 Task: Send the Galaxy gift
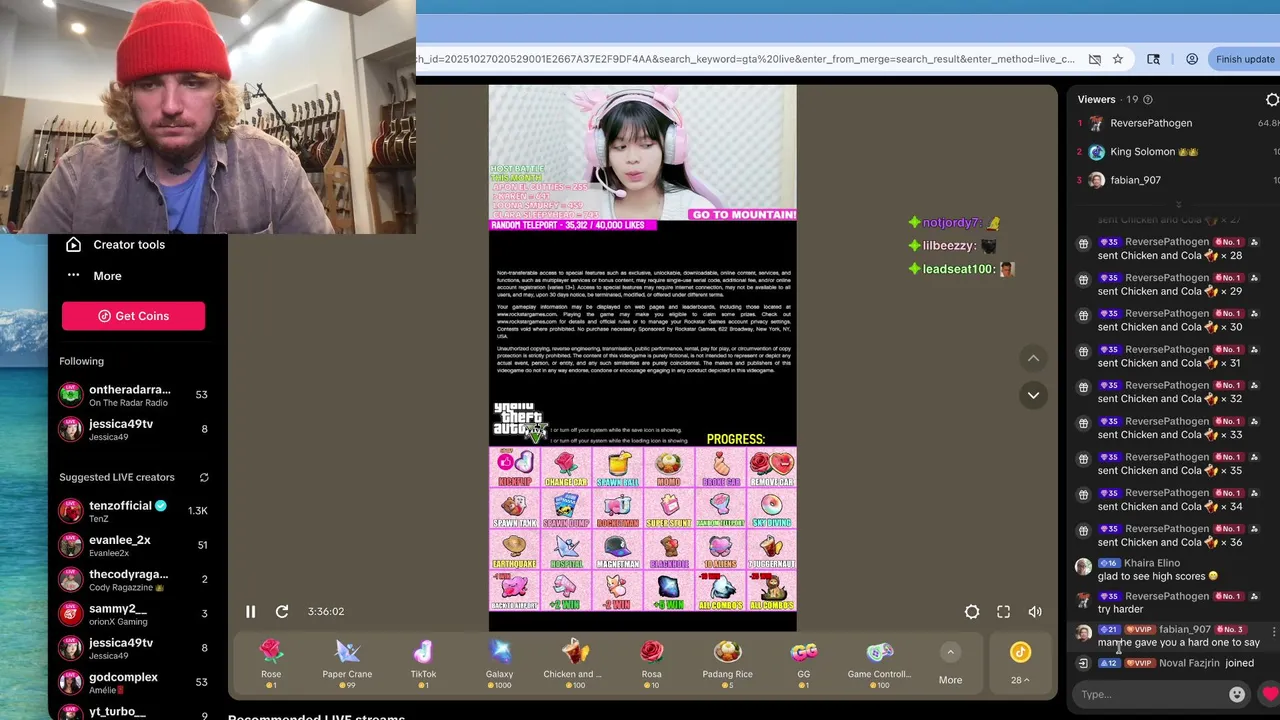click(x=499, y=663)
